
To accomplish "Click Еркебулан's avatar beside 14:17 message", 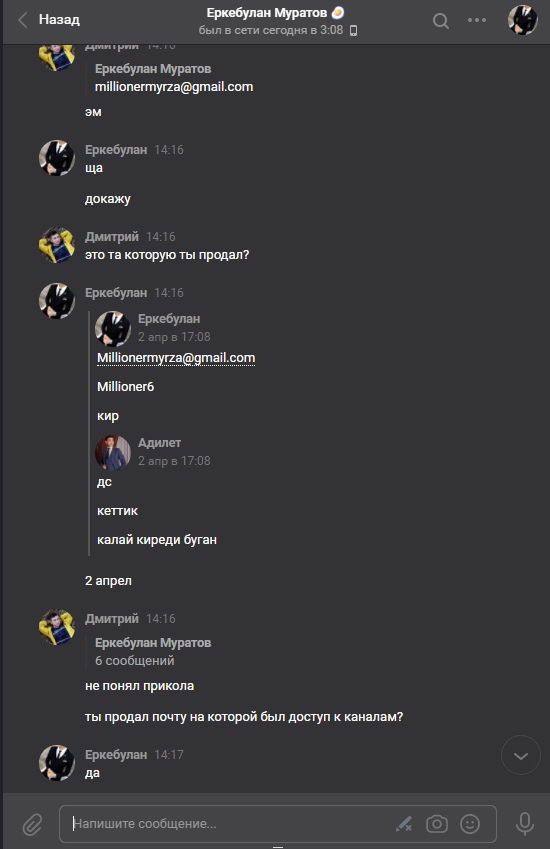I will coord(57,763).
